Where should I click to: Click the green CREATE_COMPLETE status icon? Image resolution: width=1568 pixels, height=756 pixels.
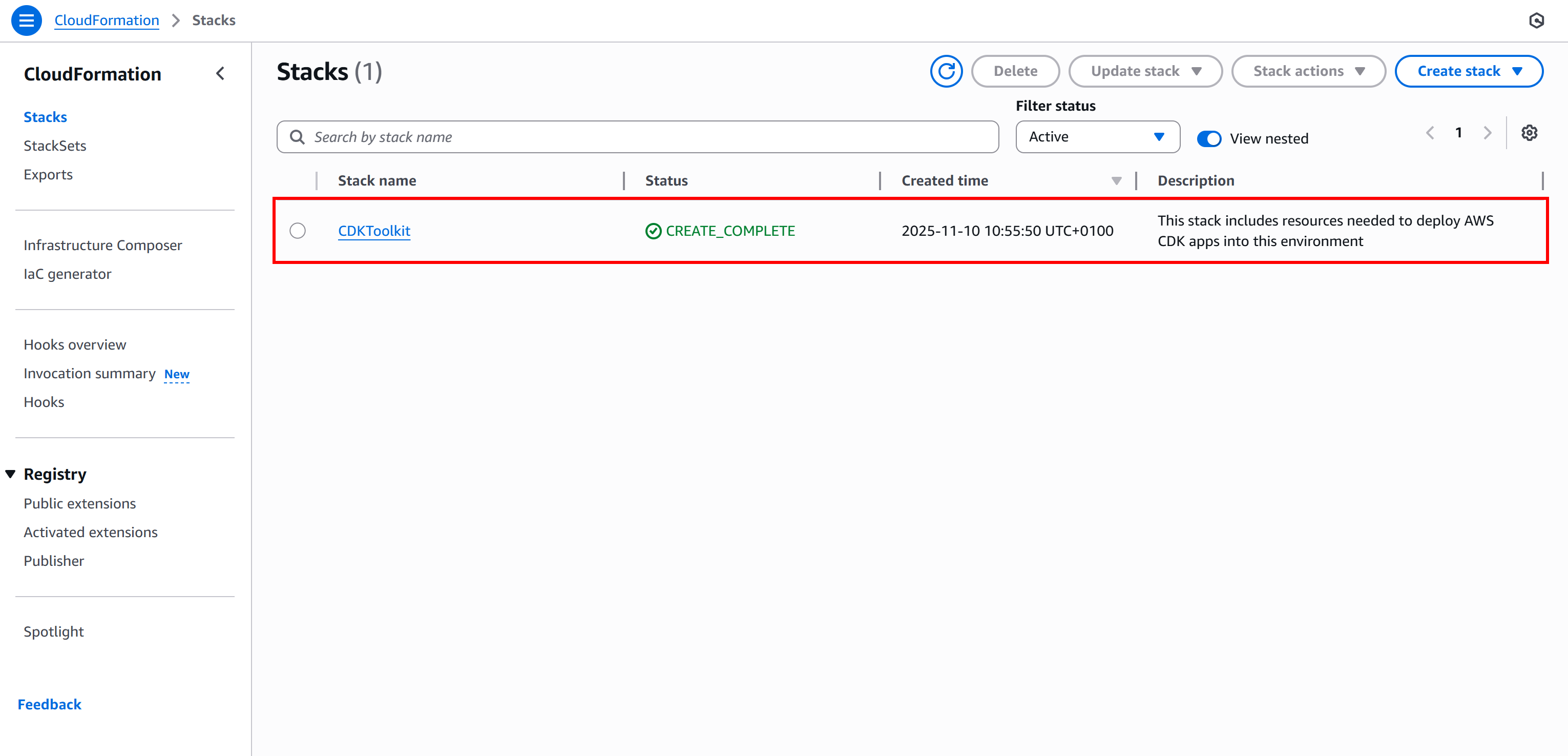click(653, 231)
